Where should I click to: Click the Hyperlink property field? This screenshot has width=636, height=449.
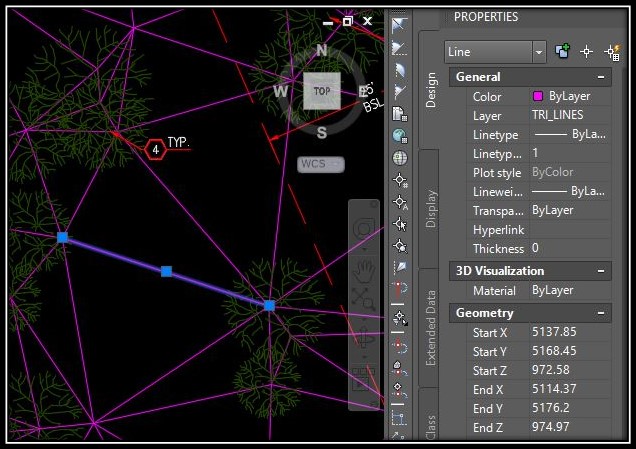pyautogui.click(x=570, y=230)
